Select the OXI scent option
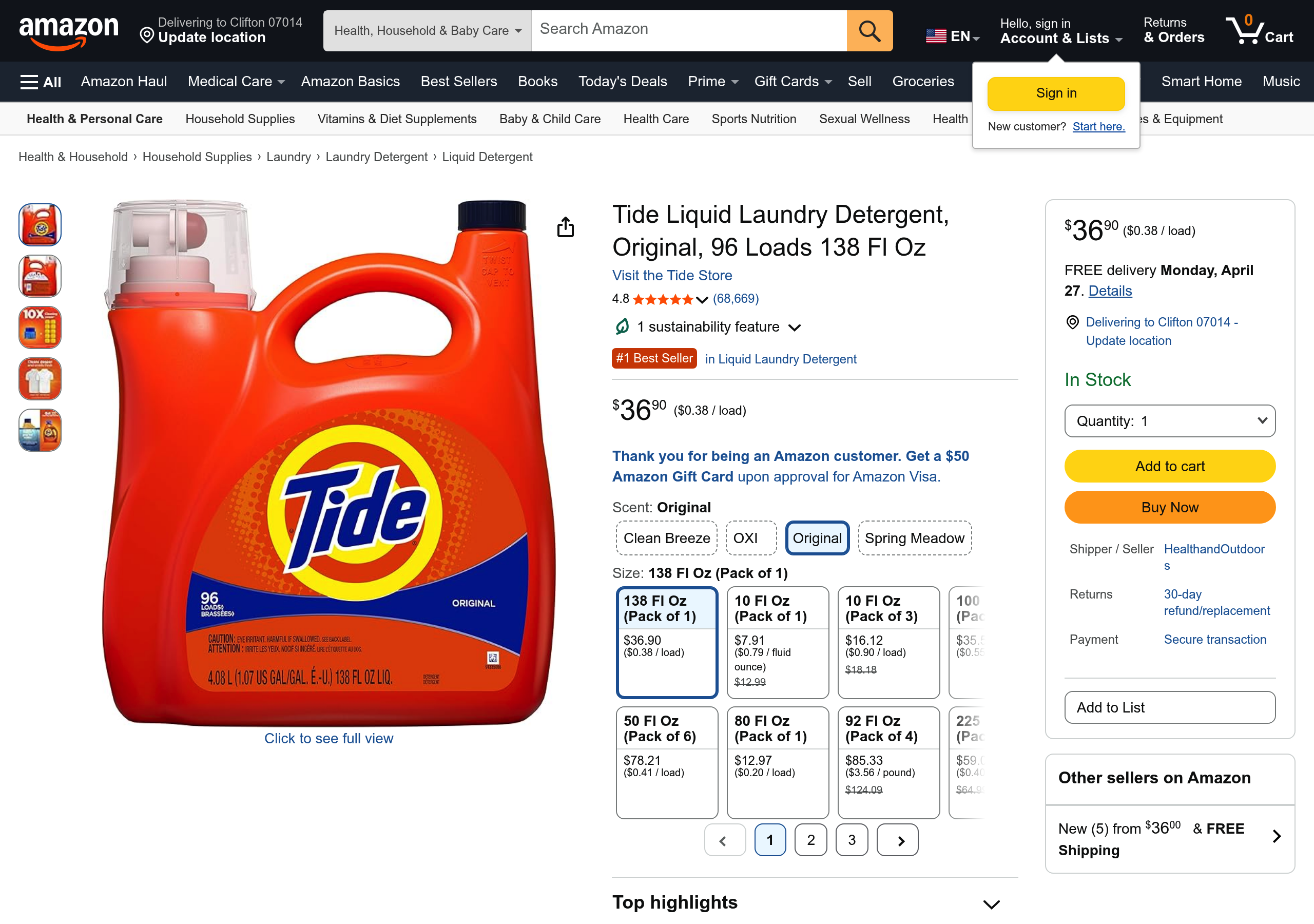Image resolution: width=1314 pixels, height=924 pixels. click(750, 537)
